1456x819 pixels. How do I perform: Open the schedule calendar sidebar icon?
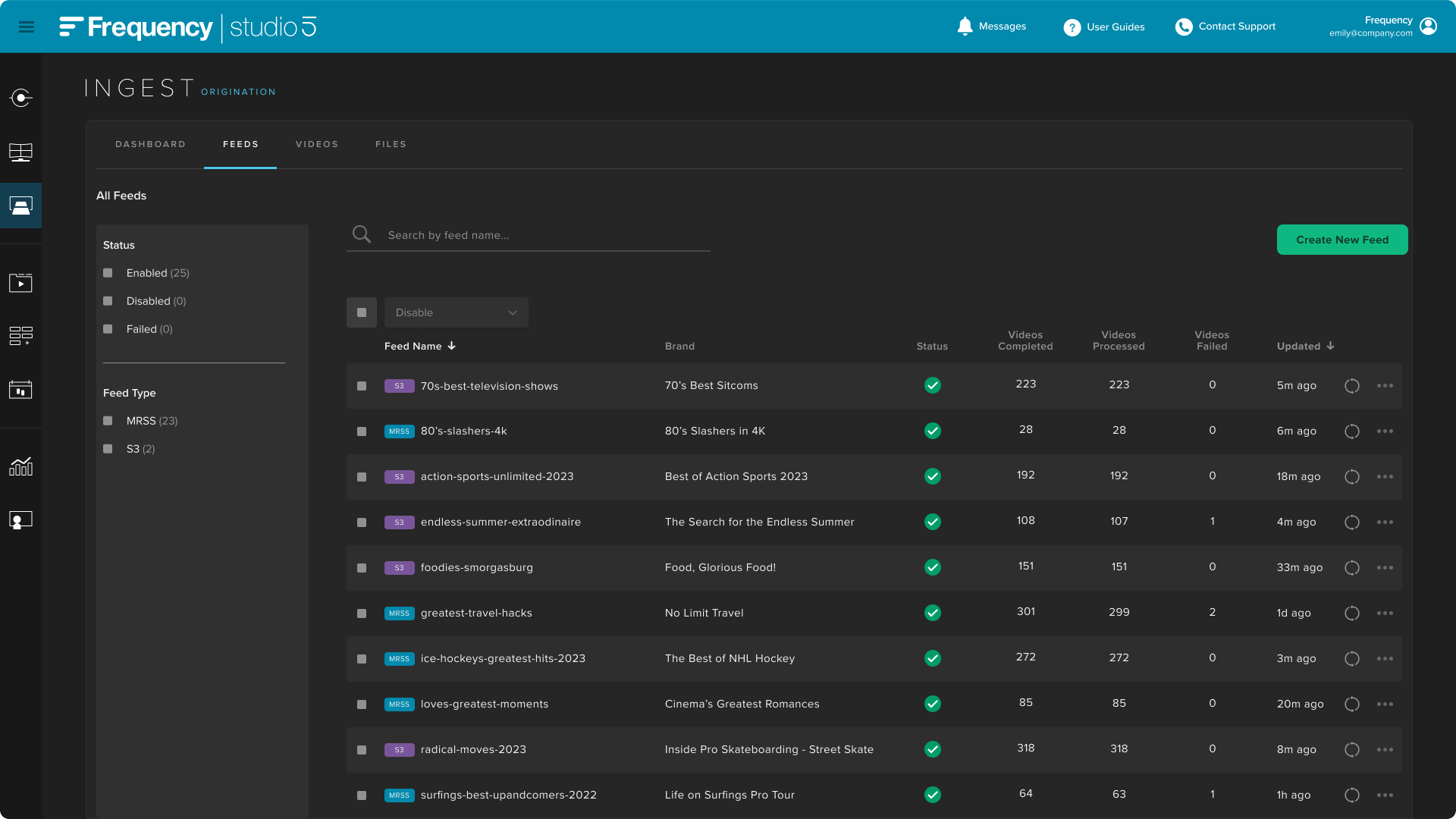click(x=20, y=390)
